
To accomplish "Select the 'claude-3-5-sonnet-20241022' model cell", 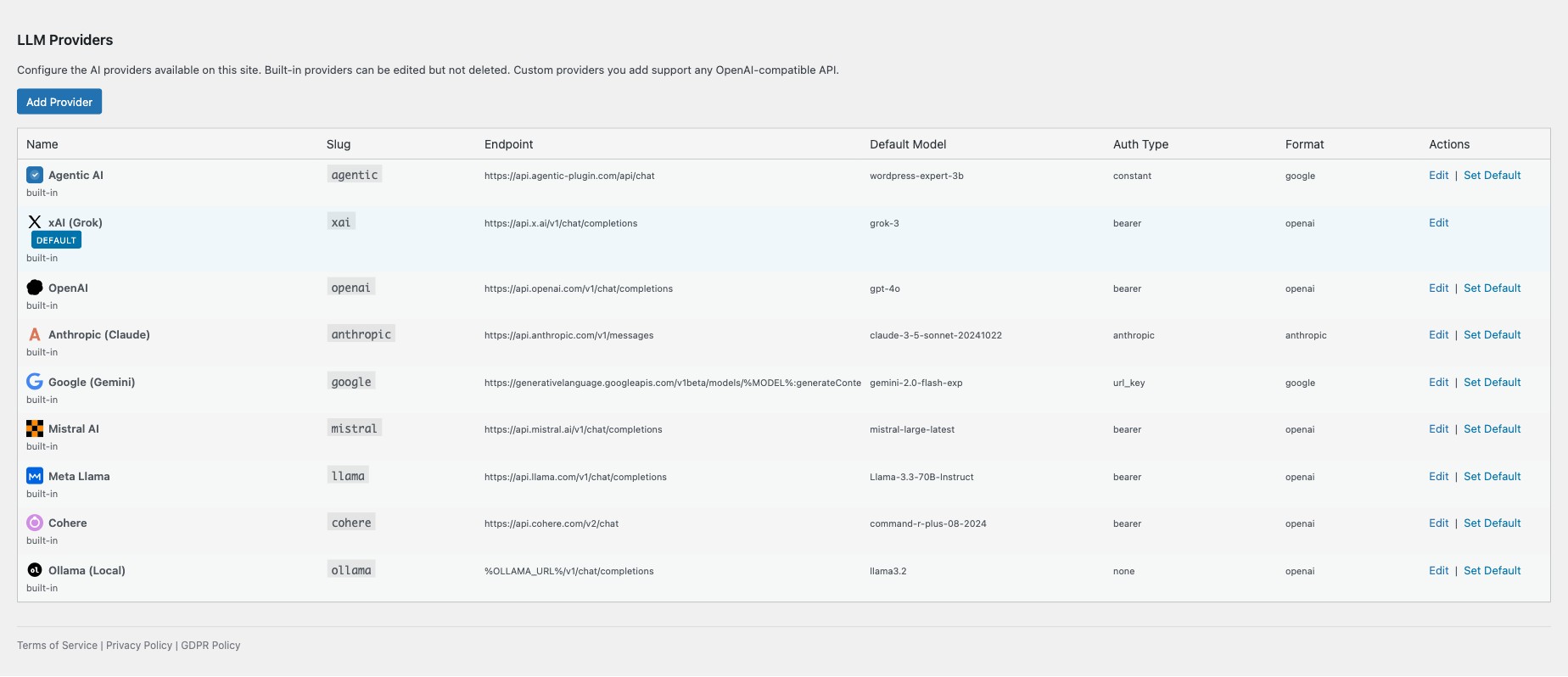I will (x=936, y=335).
